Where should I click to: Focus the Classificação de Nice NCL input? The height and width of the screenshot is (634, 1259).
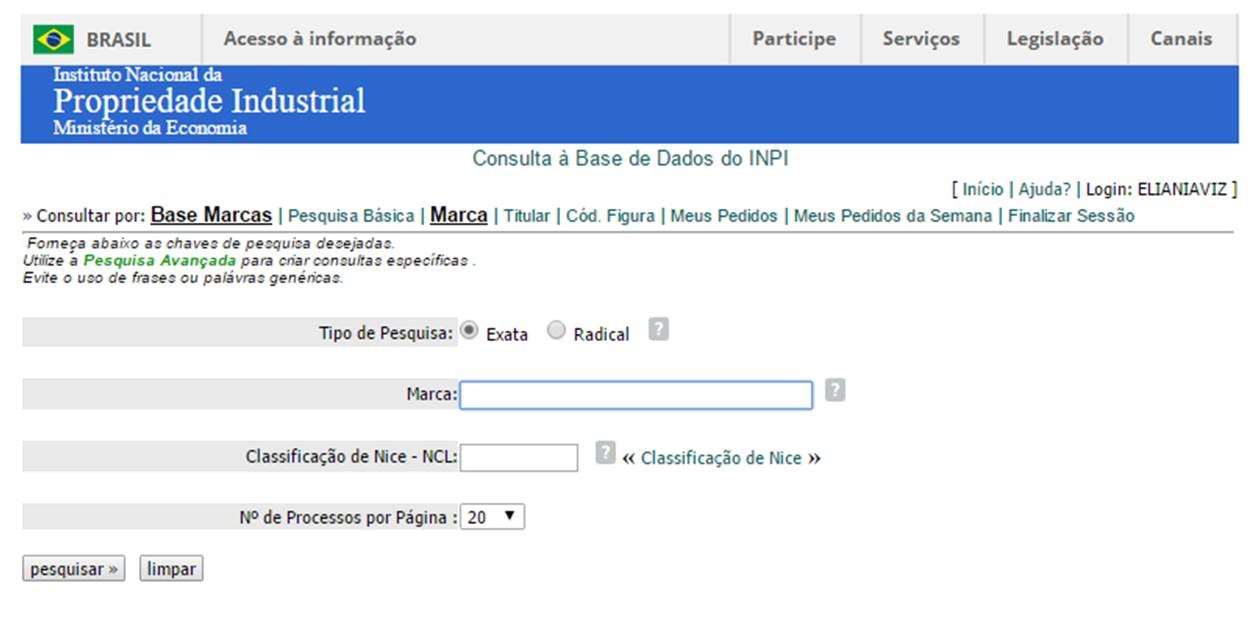point(519,457)
